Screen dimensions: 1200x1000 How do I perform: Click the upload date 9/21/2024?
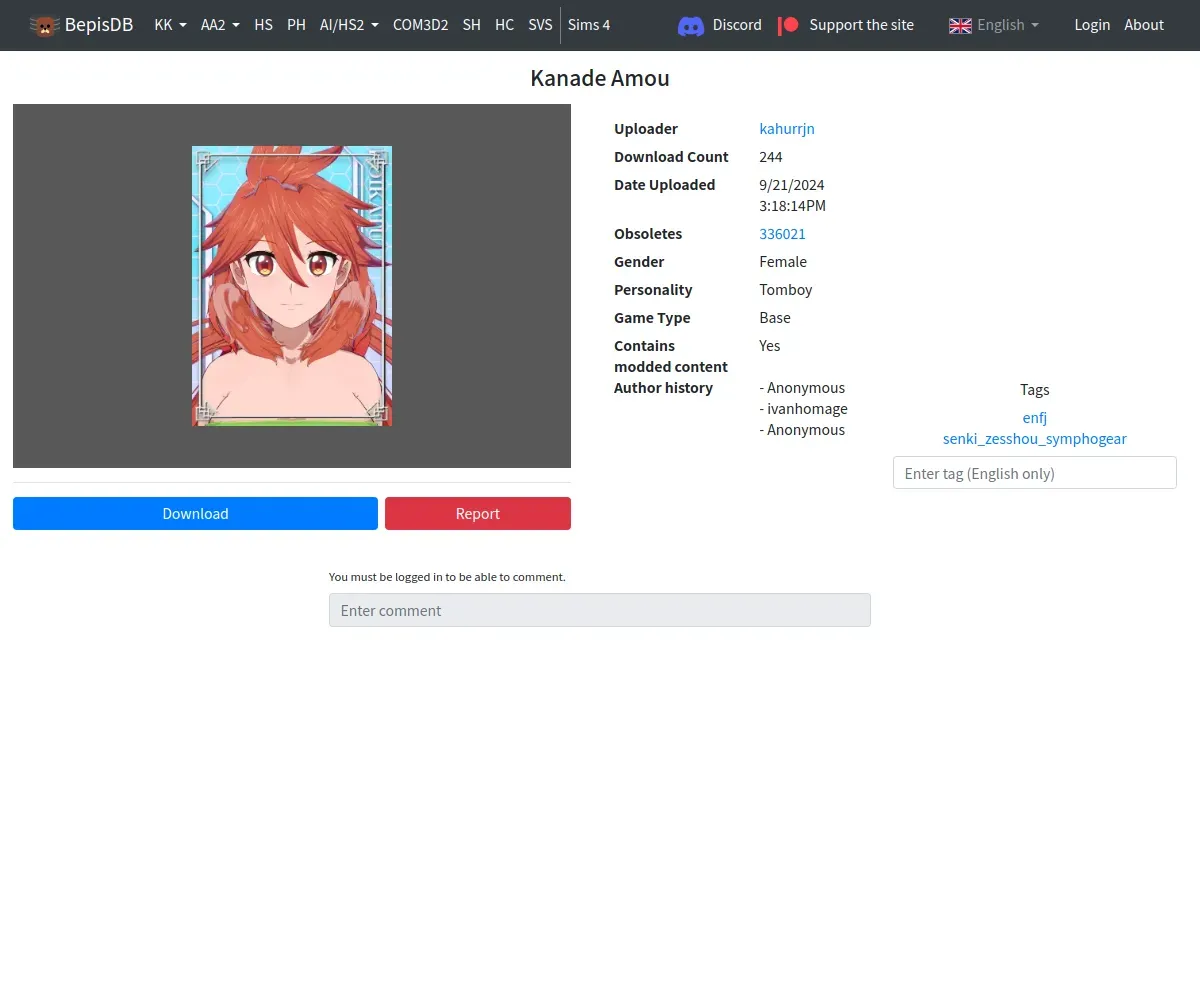pos(792,185)
